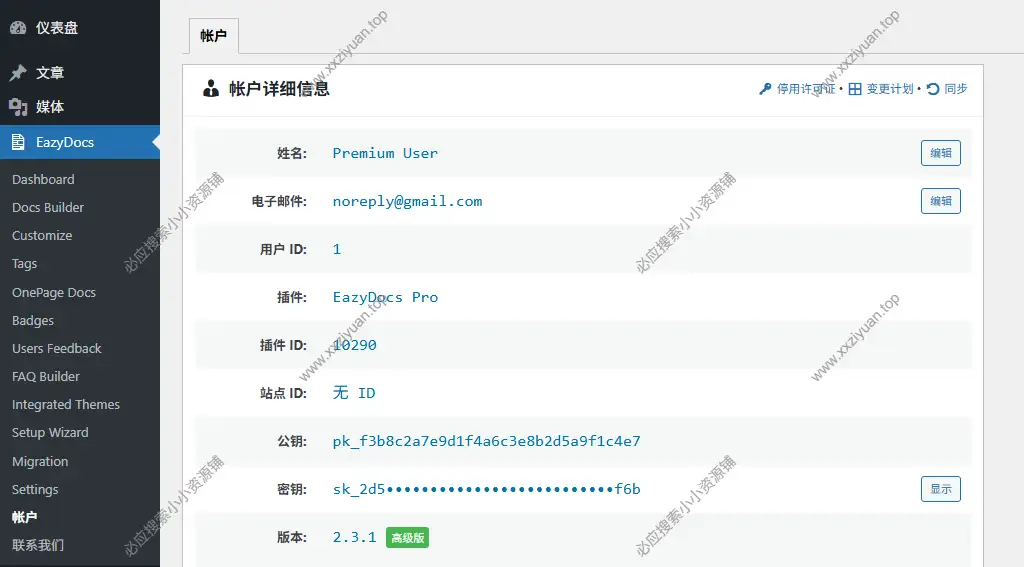Click the 插件 ID: field label
This screenshot has width=1024, height=567.
click(283, 345)
